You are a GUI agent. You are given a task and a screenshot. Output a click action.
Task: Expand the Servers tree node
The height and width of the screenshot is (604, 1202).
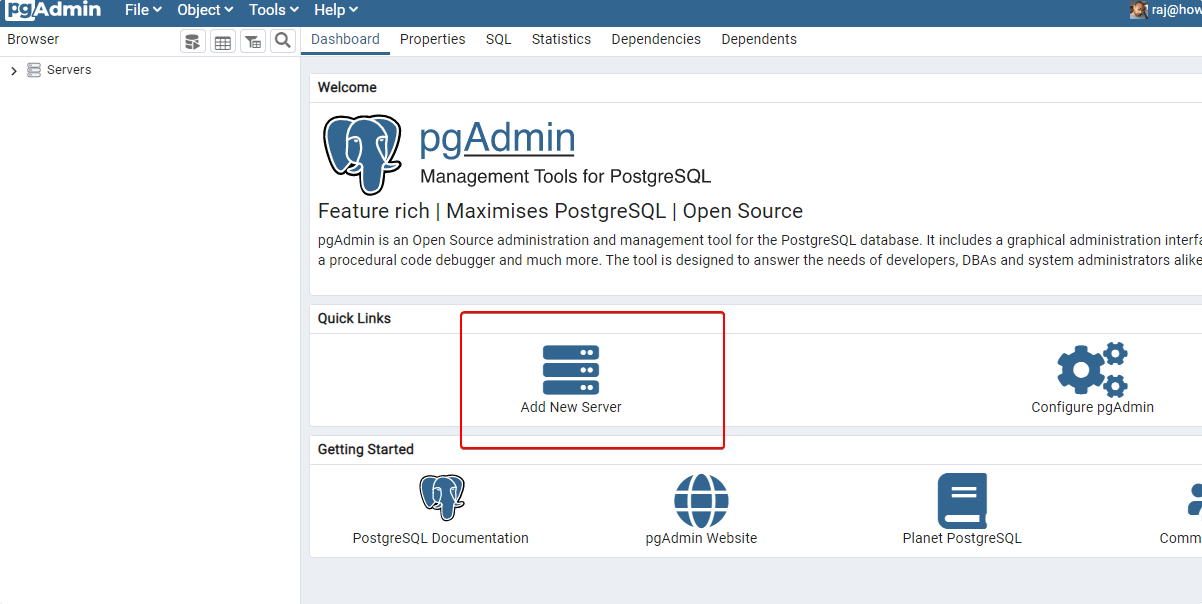[x=14, y=71]
